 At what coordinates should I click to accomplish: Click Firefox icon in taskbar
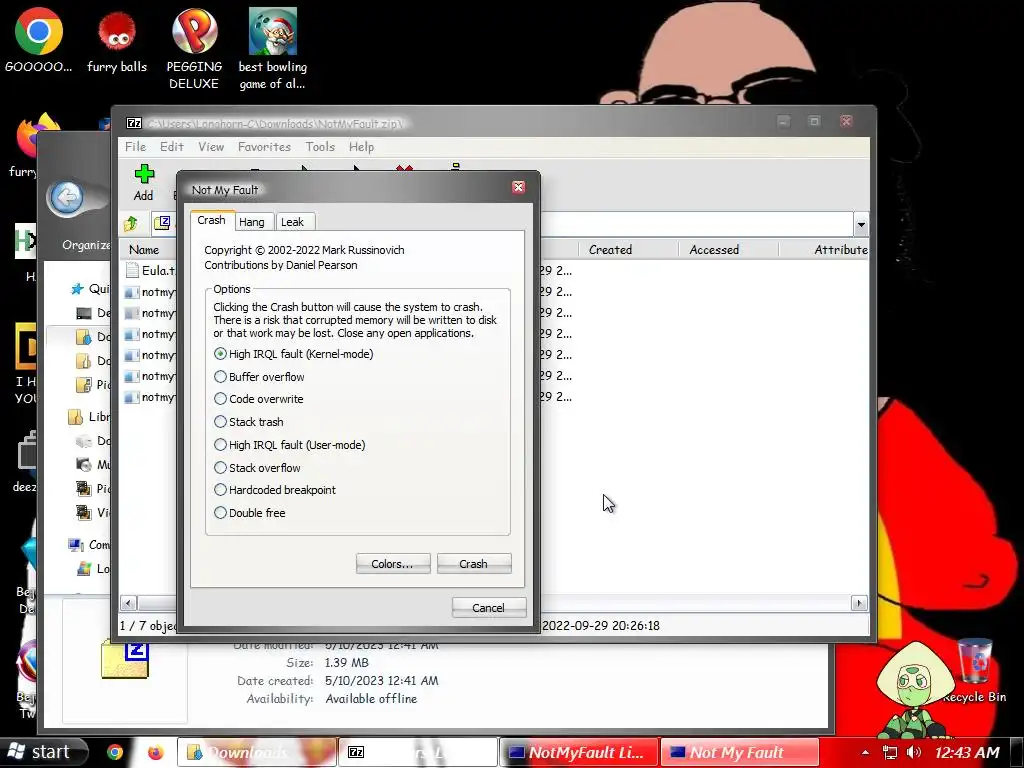155,752
